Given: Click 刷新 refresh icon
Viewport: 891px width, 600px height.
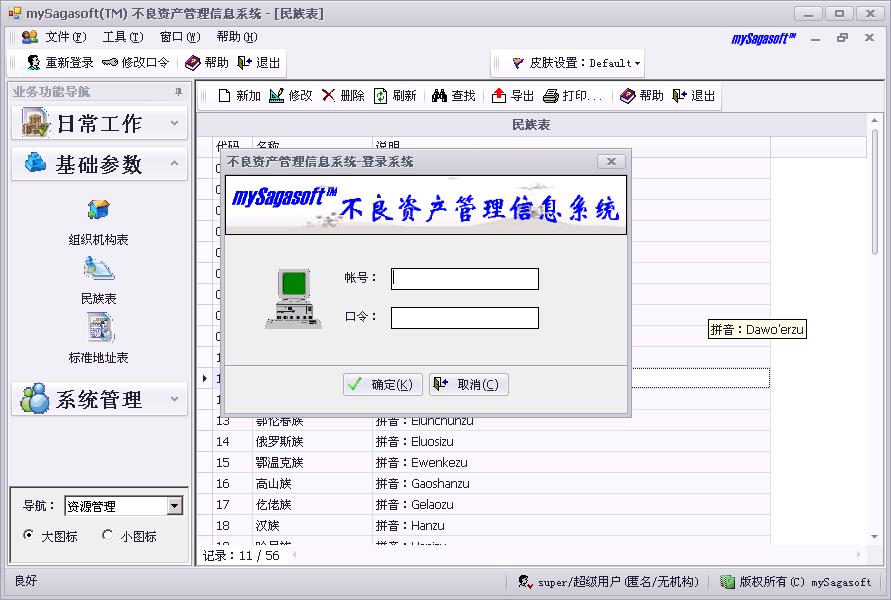Looking at the screenshot, I should (x=380, y=95).
